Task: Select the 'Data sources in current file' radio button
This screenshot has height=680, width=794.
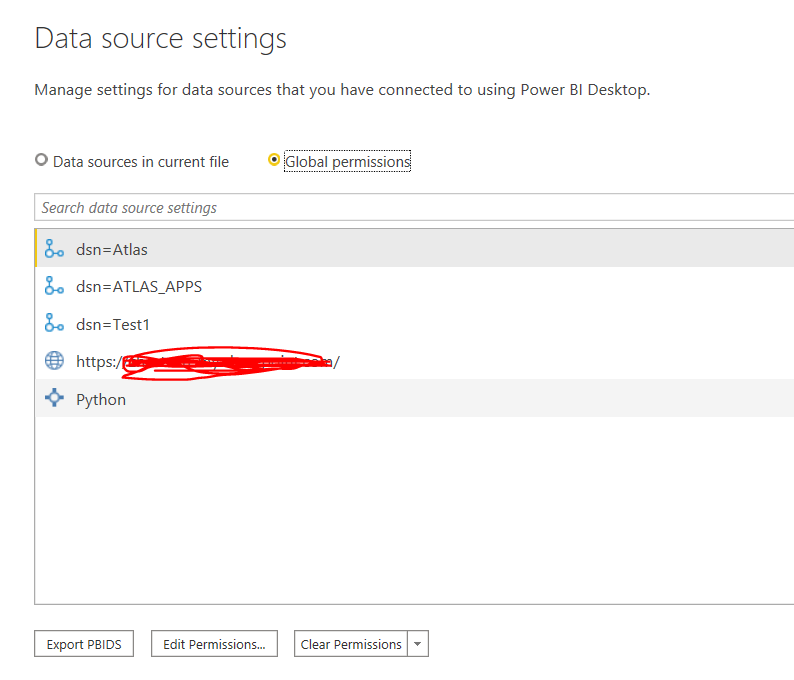Action: click(41, 160)
